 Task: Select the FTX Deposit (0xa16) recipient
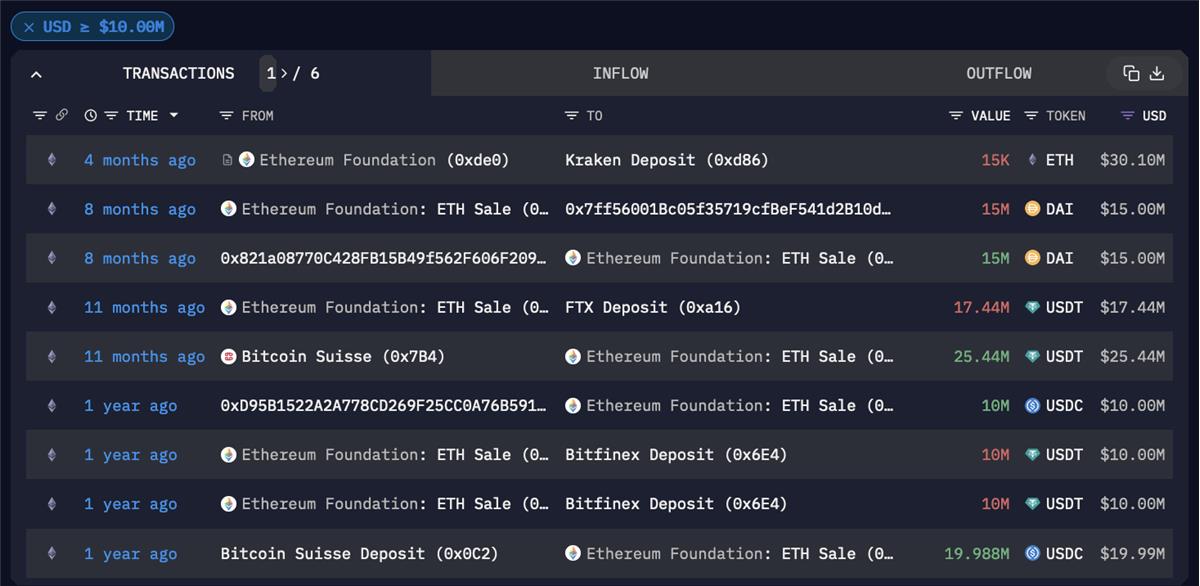(652, 308)
